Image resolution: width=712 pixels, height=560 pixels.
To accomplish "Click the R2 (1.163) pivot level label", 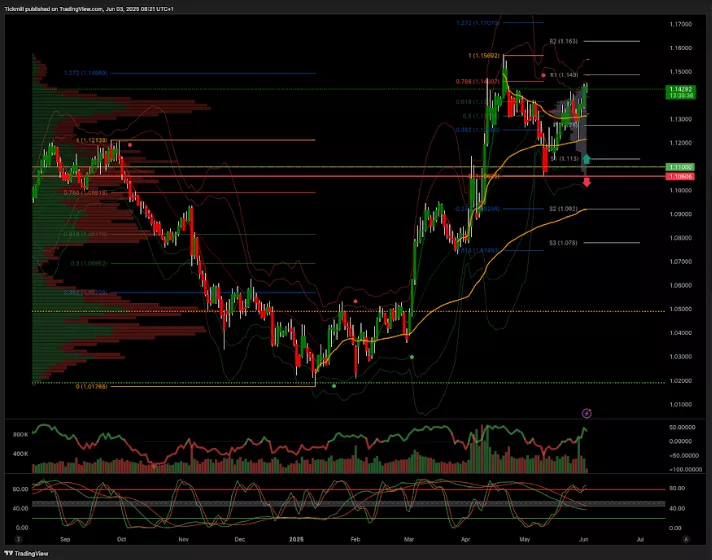I will click(563, 42).
